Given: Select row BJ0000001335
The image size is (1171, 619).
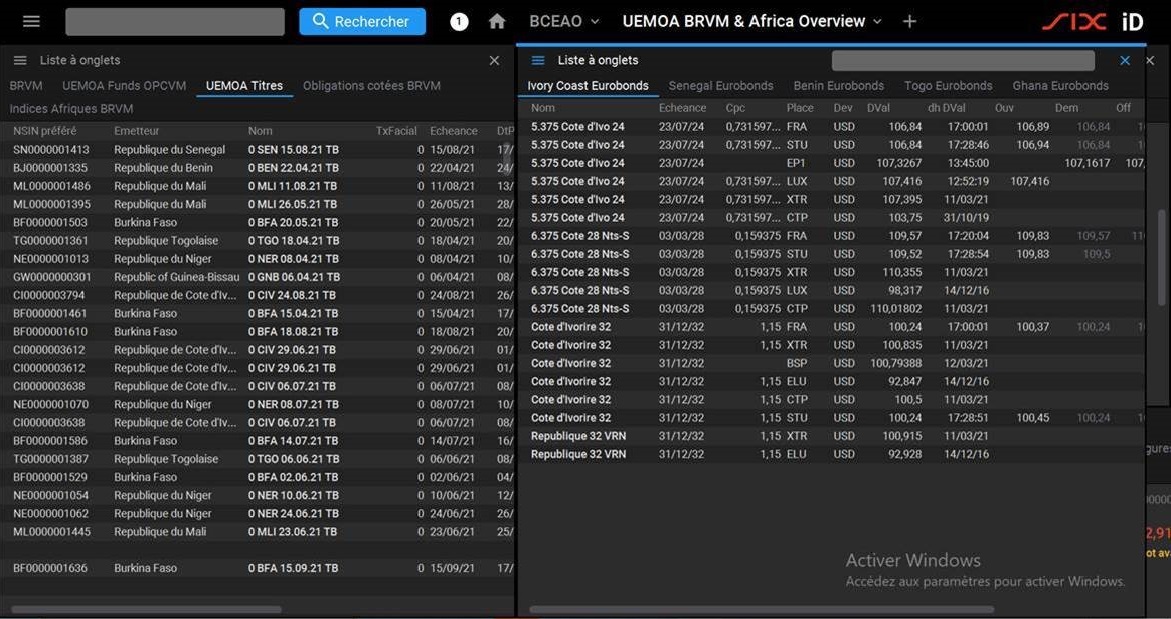Looking at the screenshot, I should pos(258,168).
